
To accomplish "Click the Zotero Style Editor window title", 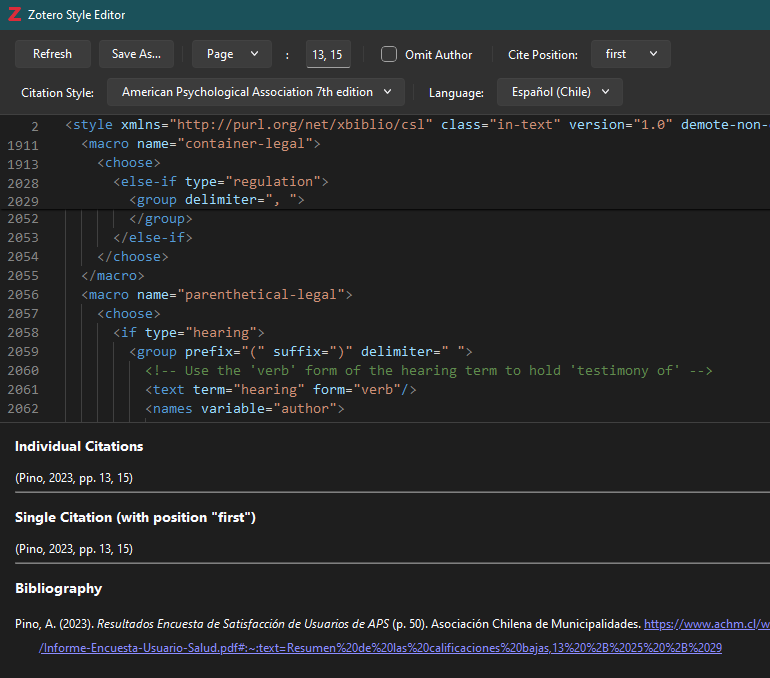I will coord(77,15).
